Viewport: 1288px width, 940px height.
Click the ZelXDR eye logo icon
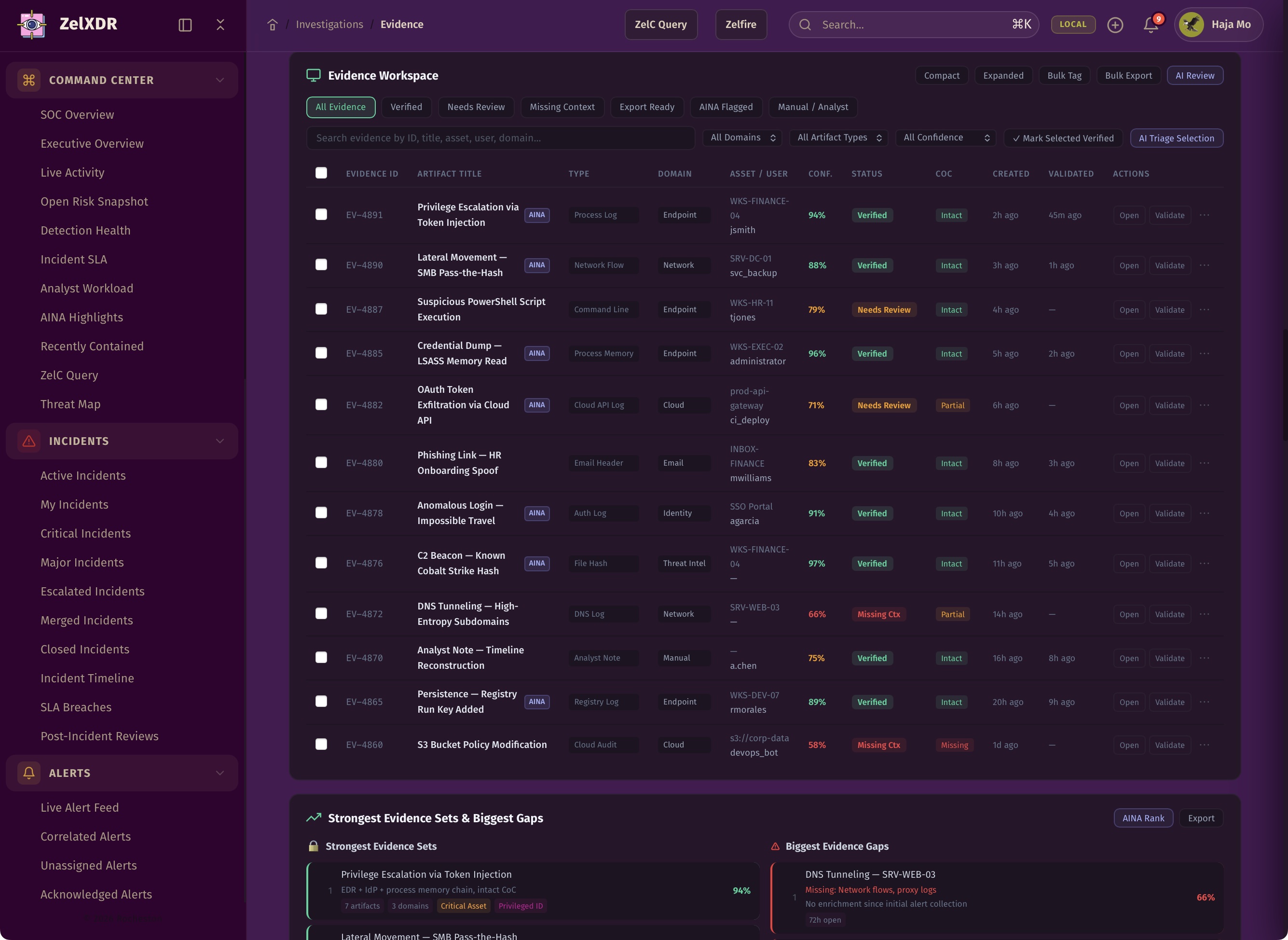pyautogui.click(x=32, y=25)
